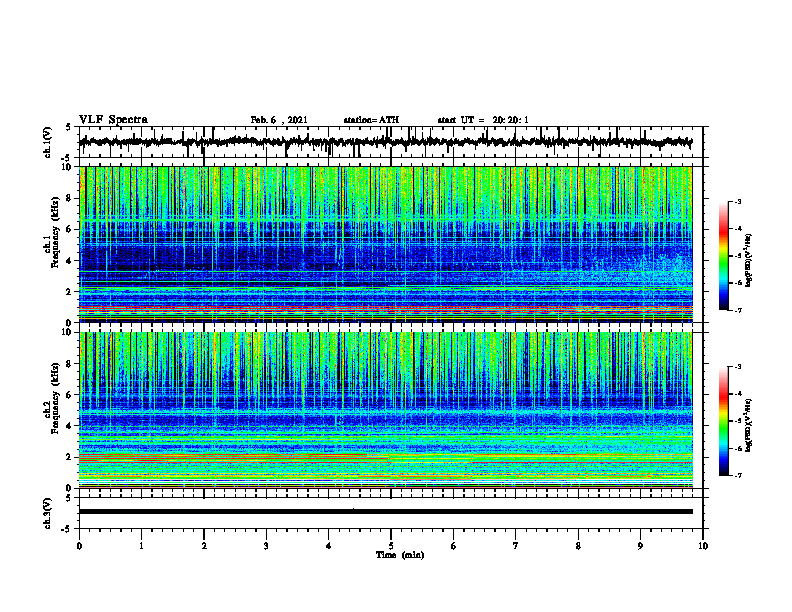The height and width of the screenshot is (612, 792).
Task: Click the ch.1 frequency tick label "4"
Action: click(x=70, y=261)
